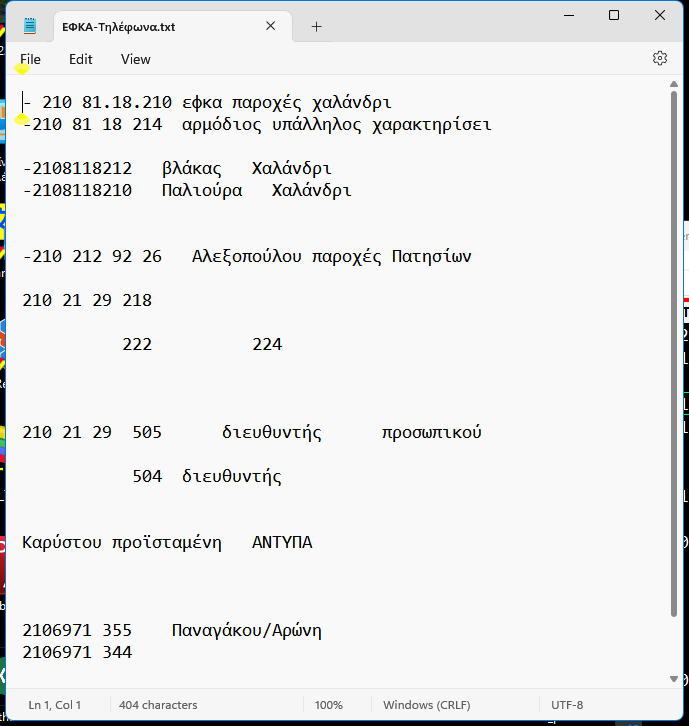
Task: Minimize the Notepad window
Action: click(x=569, y=15)
